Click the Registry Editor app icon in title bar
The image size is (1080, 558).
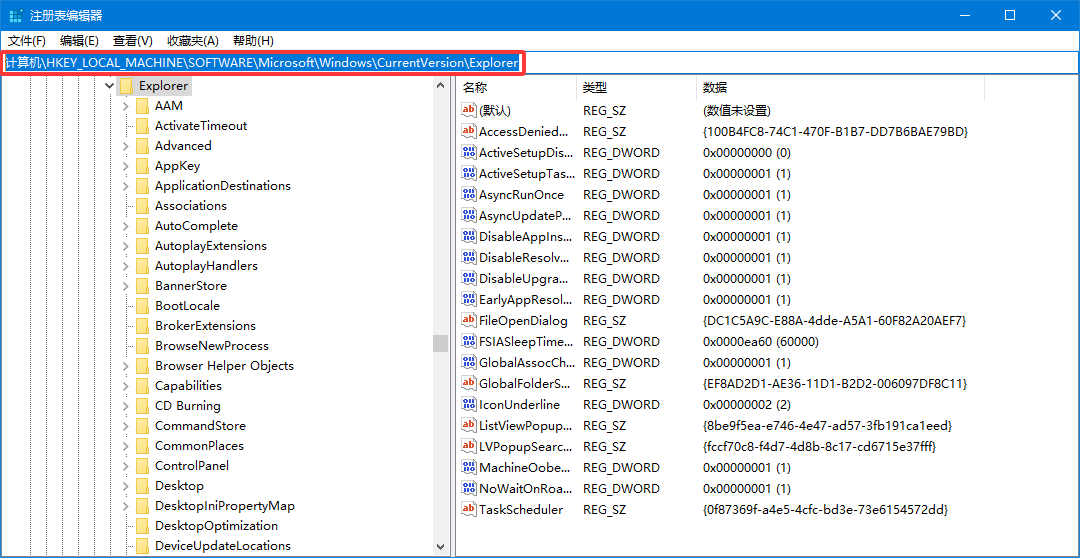(15, 14)
